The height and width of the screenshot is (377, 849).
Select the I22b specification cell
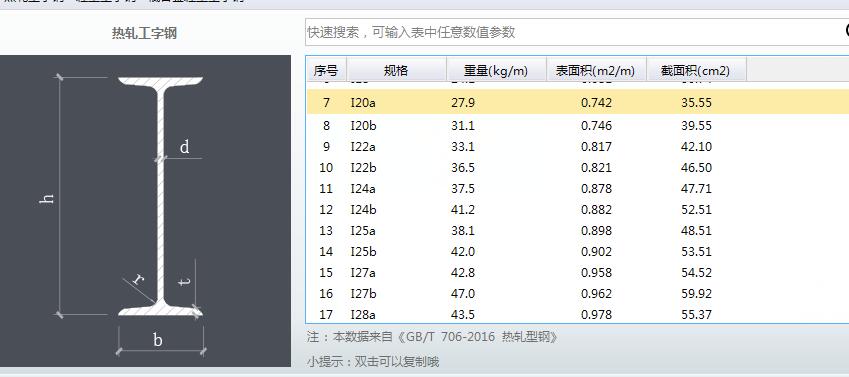[x=363, y=168]
